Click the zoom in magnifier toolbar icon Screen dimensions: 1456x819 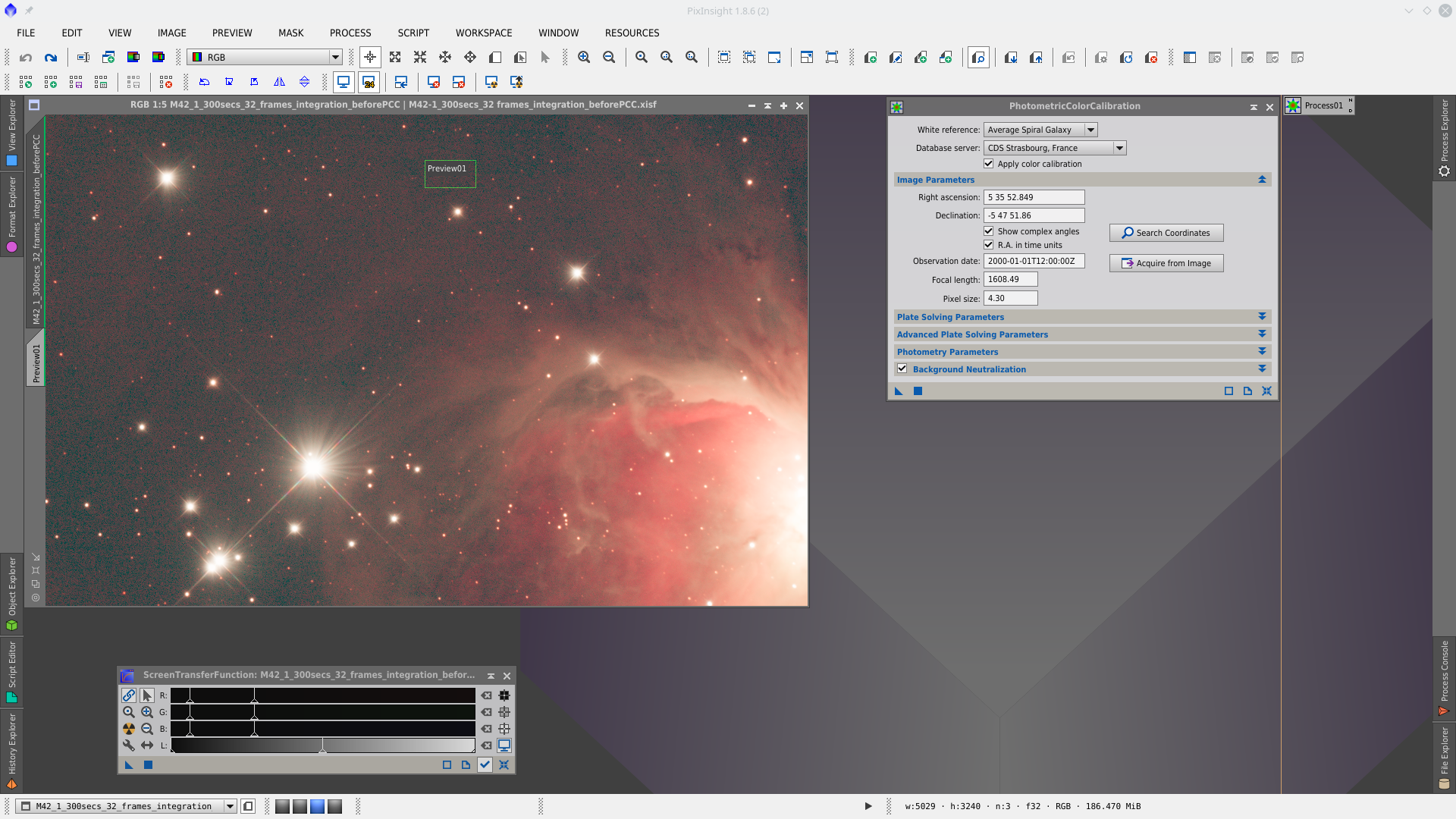pyautogui.click(x=584, y=58)
